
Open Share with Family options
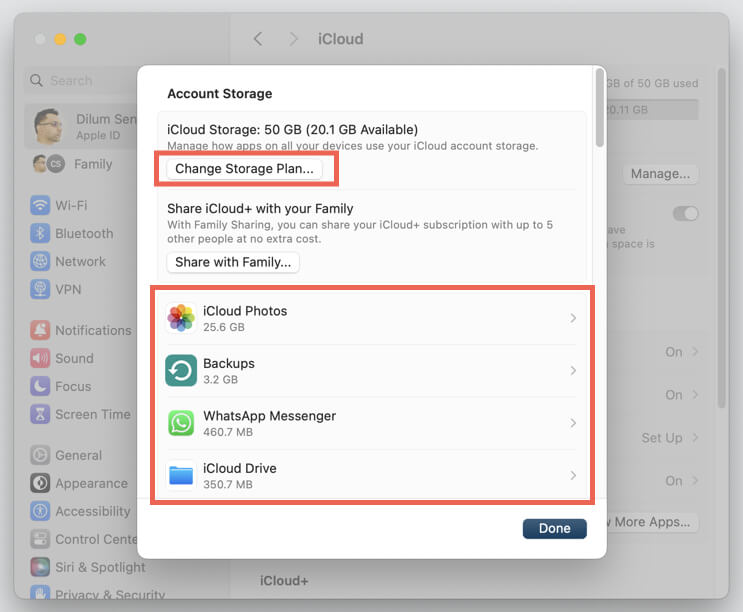point(233,262)
